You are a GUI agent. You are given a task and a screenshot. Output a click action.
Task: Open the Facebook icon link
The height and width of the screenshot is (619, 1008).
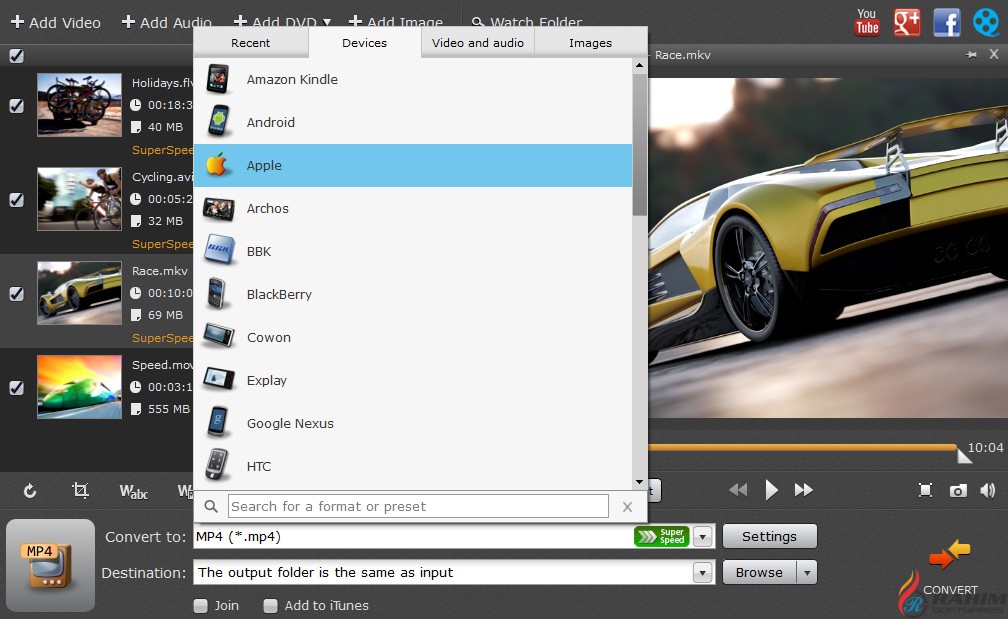(x=946, y=21)
